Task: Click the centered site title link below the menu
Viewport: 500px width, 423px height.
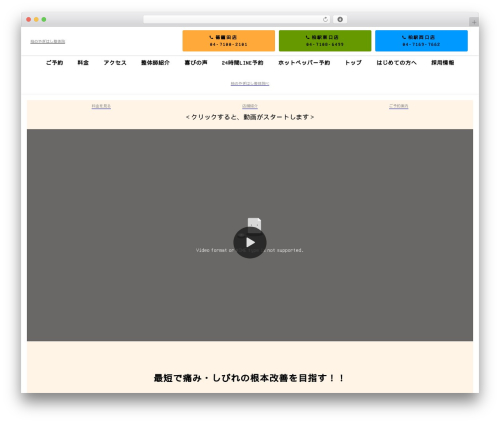Action: tap(250, 83)
